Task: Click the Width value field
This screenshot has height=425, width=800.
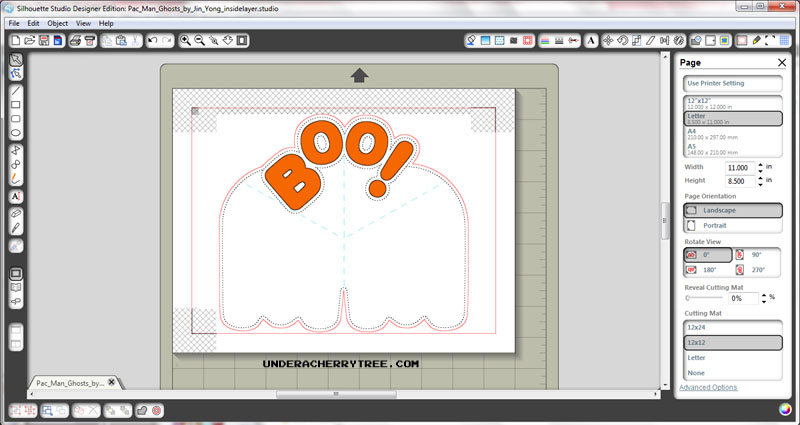Action: pyautogui.click(x=740, y=167)
